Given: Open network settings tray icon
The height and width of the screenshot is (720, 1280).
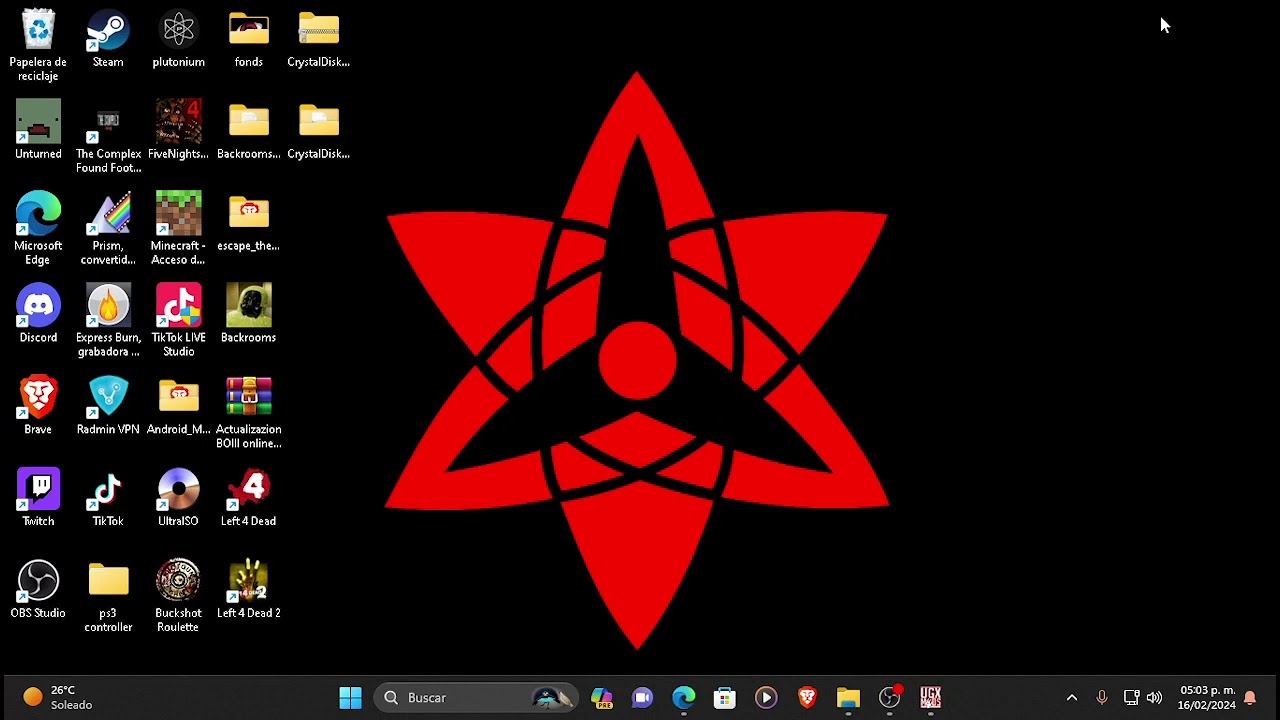Looking at the screenshot, I should 1131,698.
